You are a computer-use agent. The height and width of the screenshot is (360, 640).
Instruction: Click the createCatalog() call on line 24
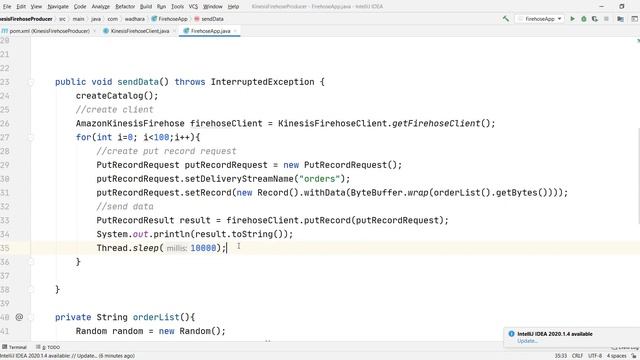point(117,96)
